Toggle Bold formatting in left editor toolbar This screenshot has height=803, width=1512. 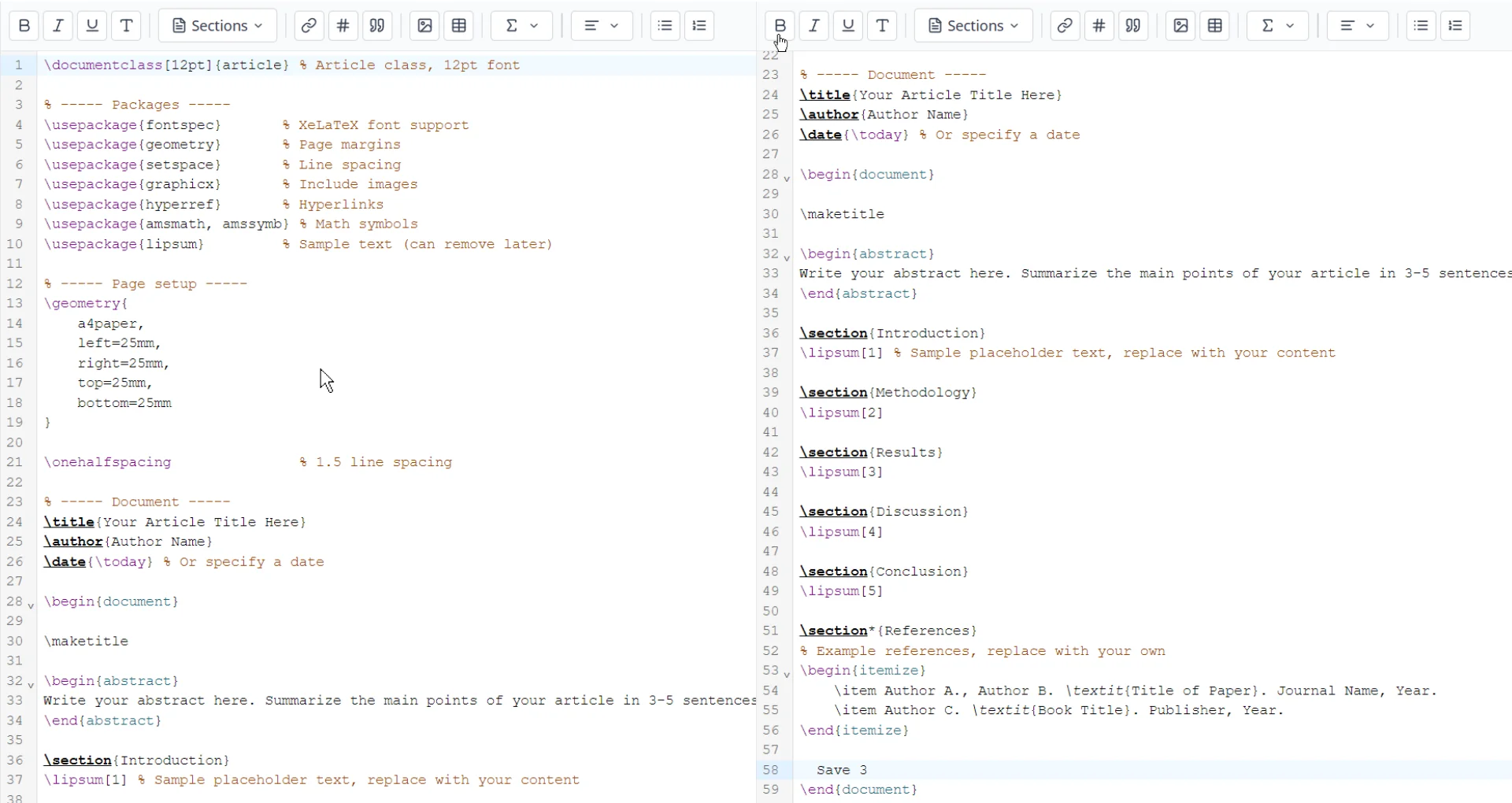point(24,26)
